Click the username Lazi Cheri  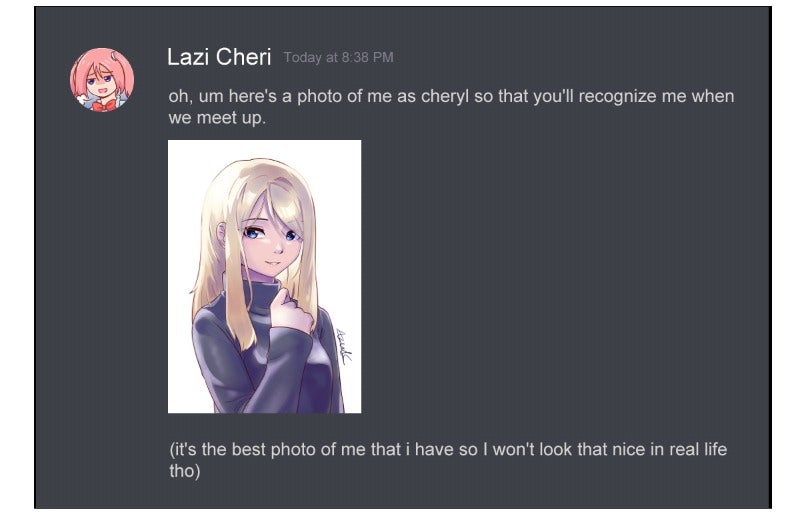click(x=219, y=57)
